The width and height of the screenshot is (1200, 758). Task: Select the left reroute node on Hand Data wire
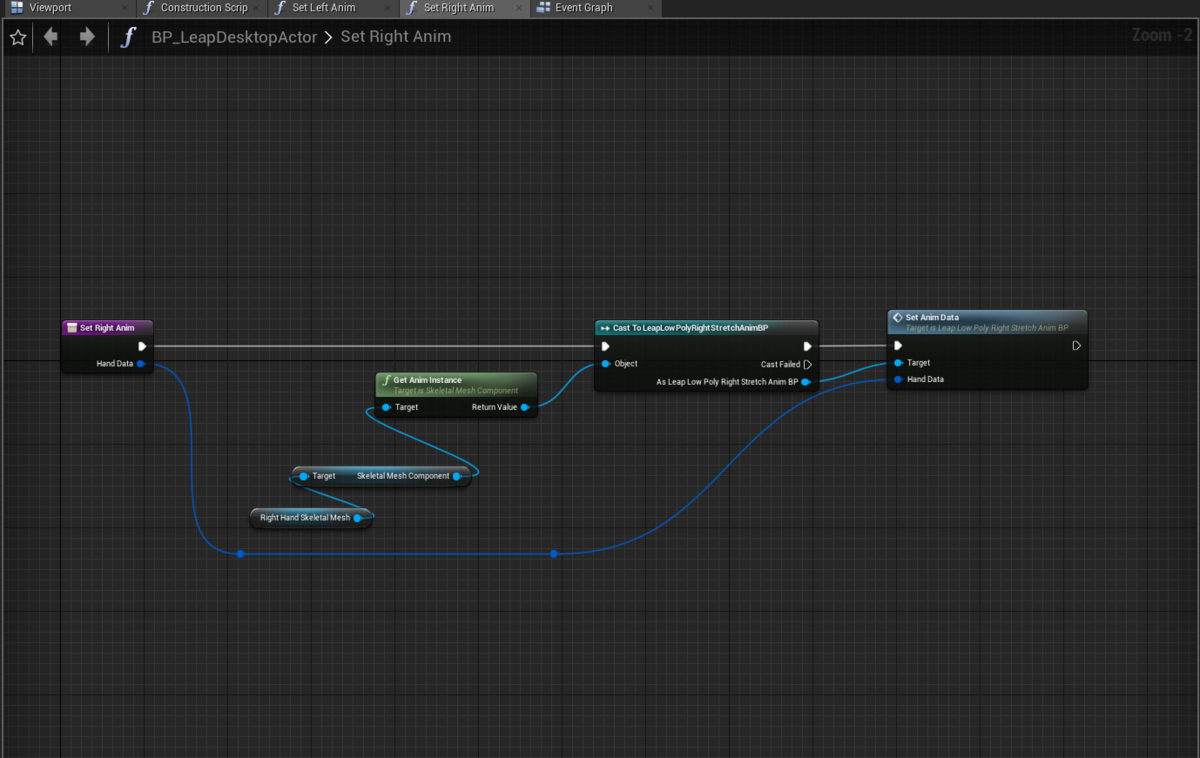(241, 553)
